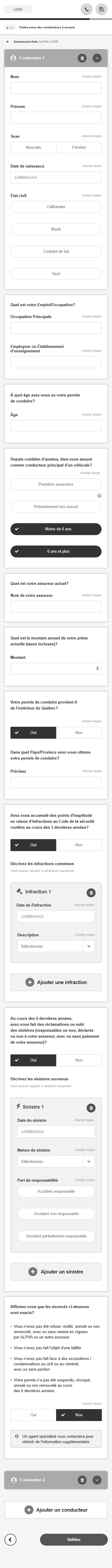Select Féminin for Sexe
This screenshot has height=1568, width=112.
coord(79,147)
